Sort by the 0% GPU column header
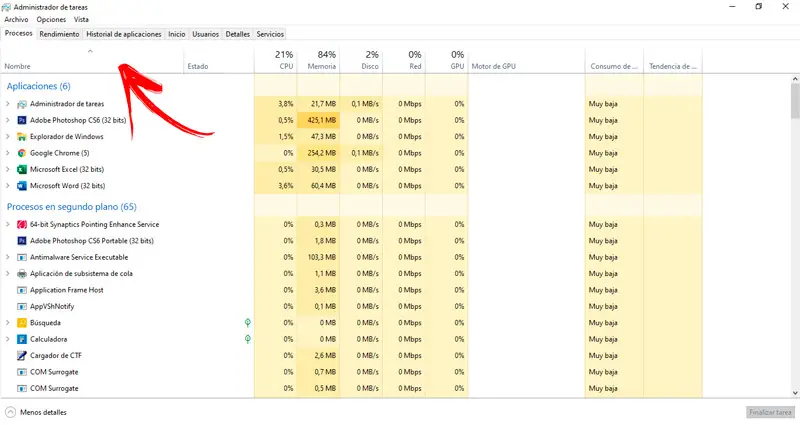This screenshot has height=425, width=800. (446, 60)
